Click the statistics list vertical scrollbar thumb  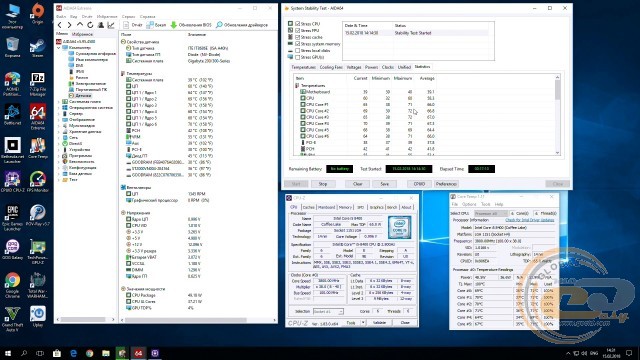click(x=558, y=90)
